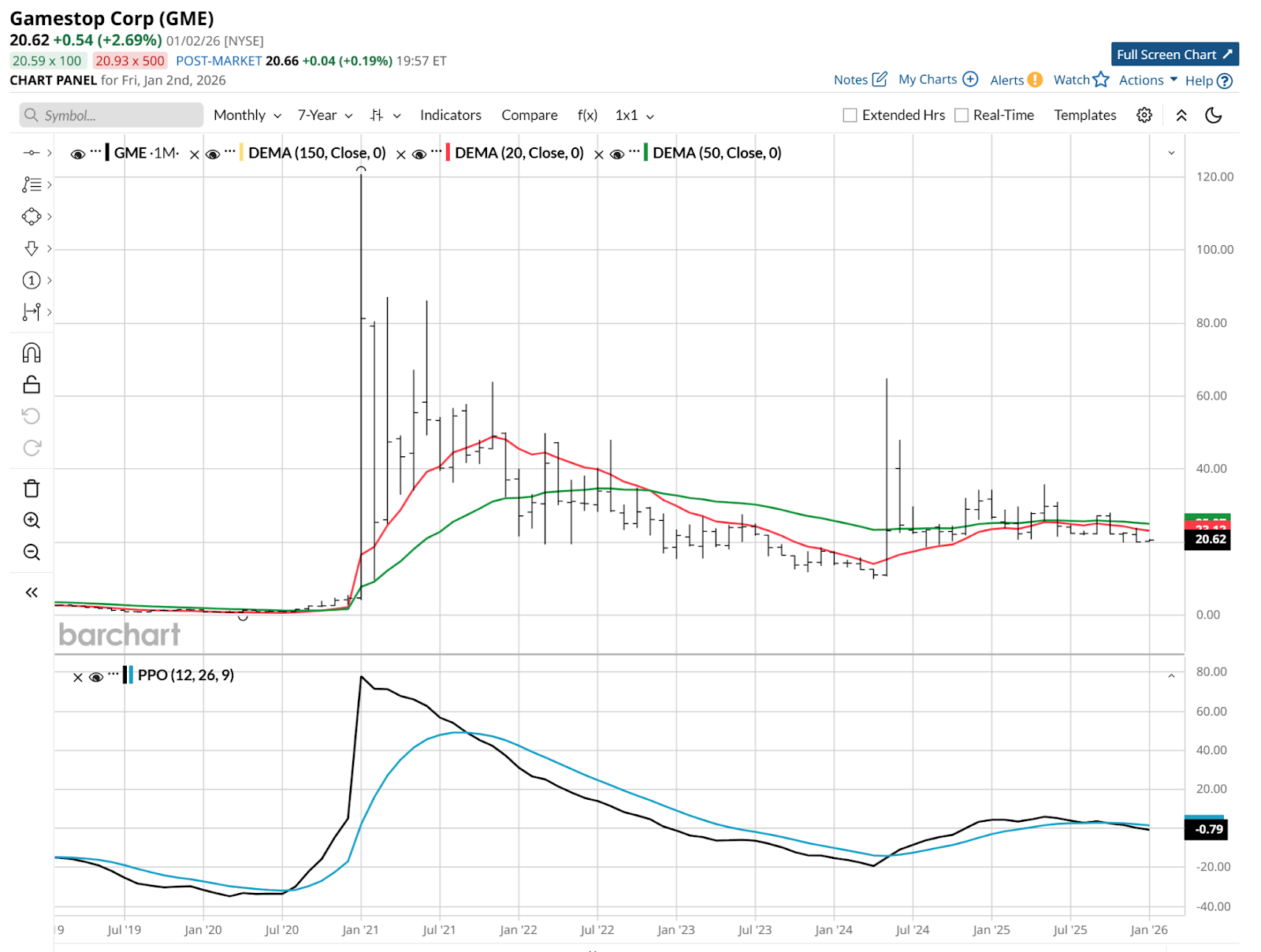This screenshot has height=952, width=1261.
Task: Select the magnet snap tool
Action: pos(32,352)
